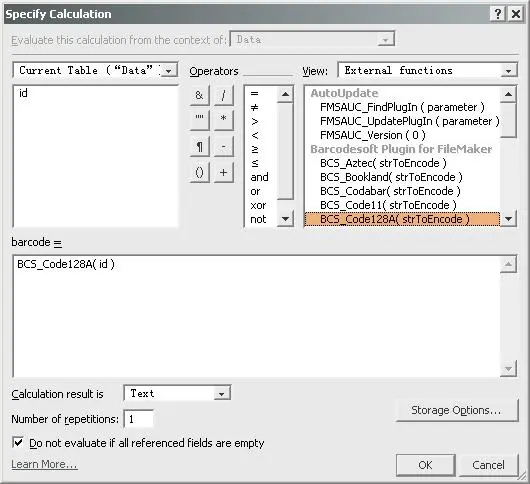Click up arrow of formula box scrollbar
Screen dimensions: 530x484
pos(508,265)
